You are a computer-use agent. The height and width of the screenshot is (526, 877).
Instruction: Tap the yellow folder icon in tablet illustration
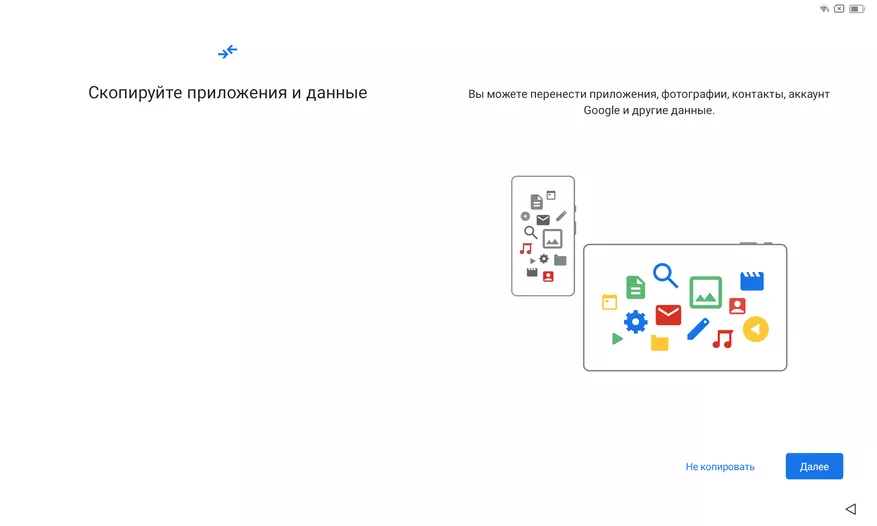tap(659, 342)
